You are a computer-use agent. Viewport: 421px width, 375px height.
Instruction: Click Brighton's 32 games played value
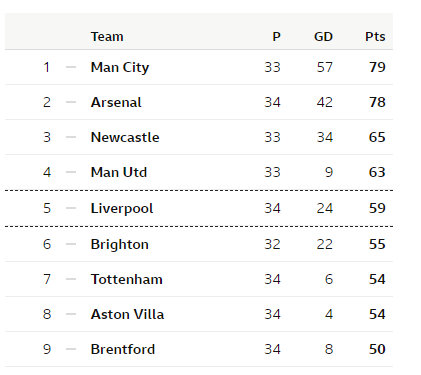point(272,244)
